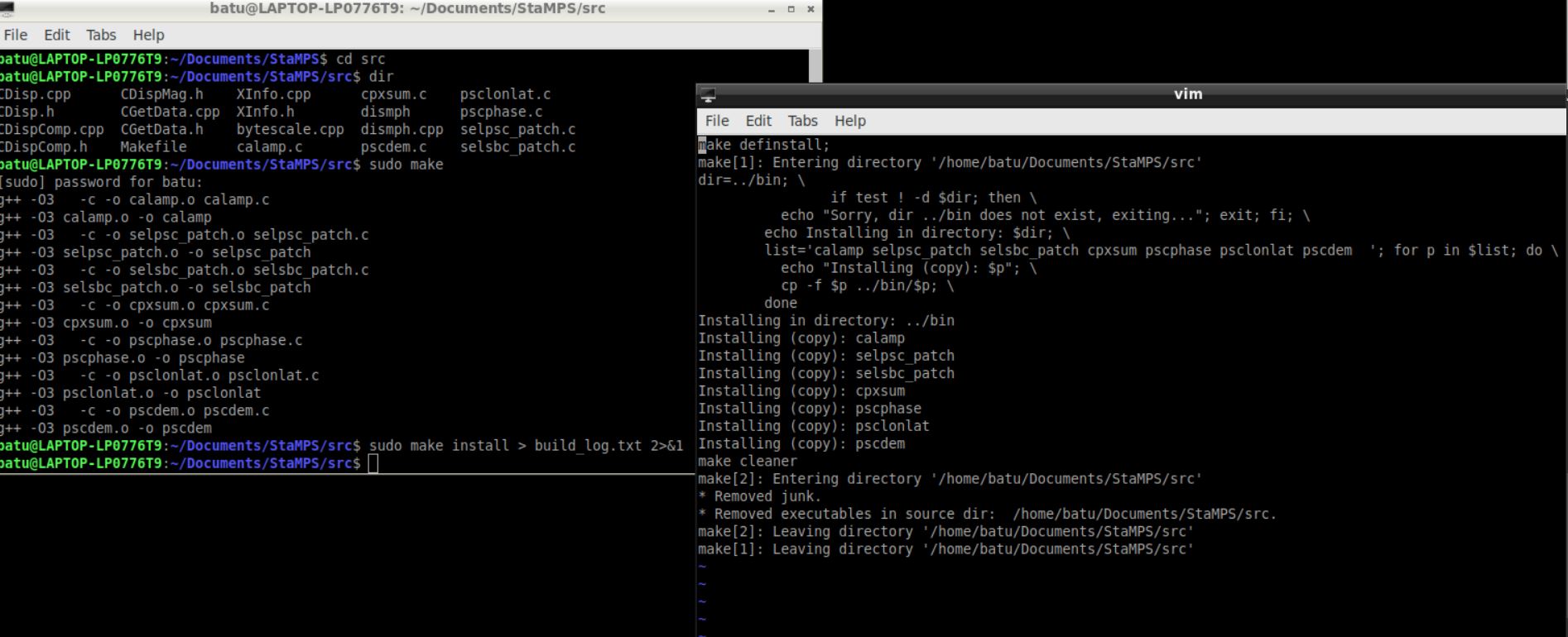Image resolution: width=1568 pixels, height=637 pixels.
Task: Click "Installing (copy): calamp" line in vim
Action: [x=801, y=338]
